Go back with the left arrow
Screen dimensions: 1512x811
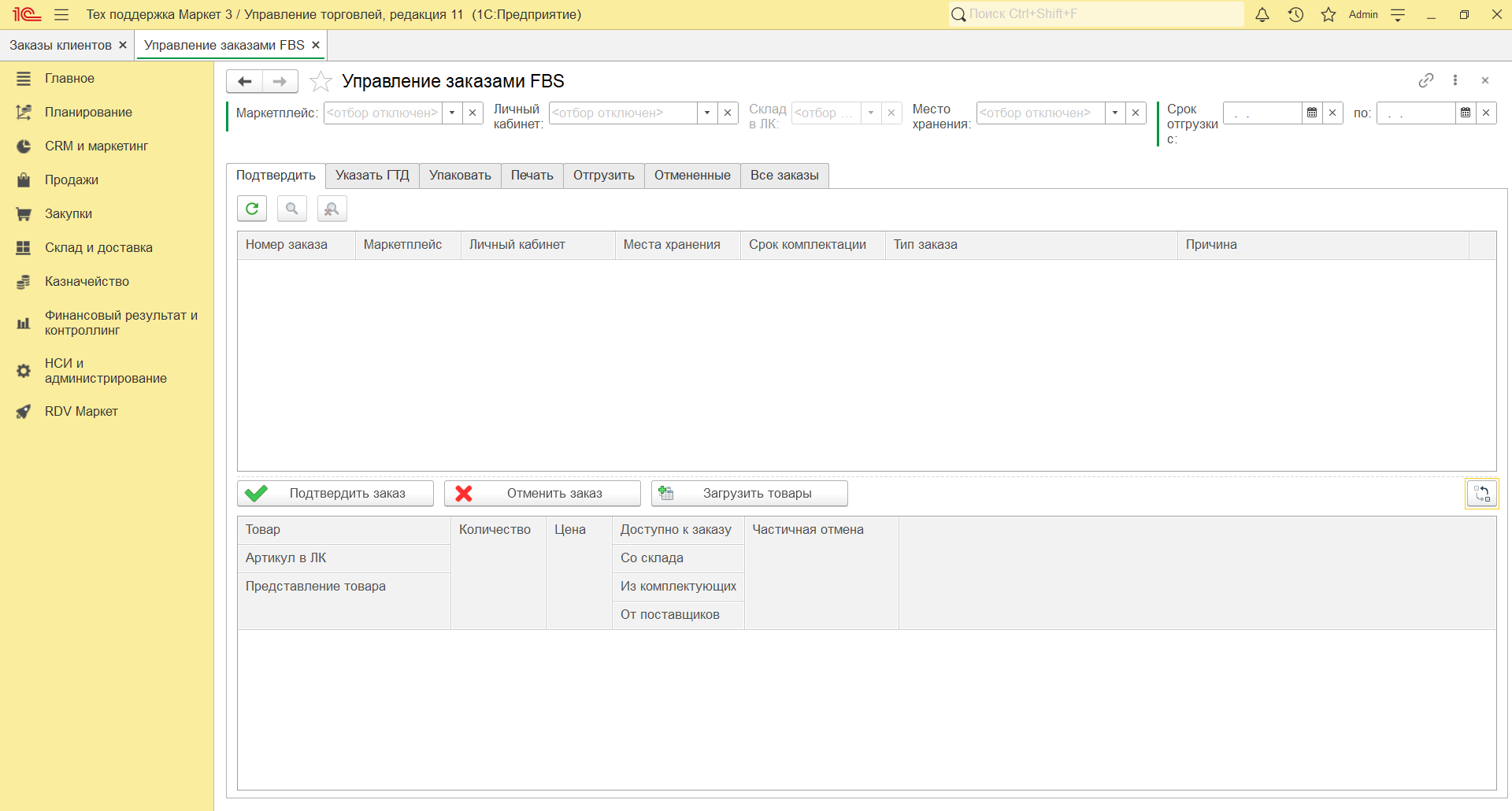pos(245,81)
